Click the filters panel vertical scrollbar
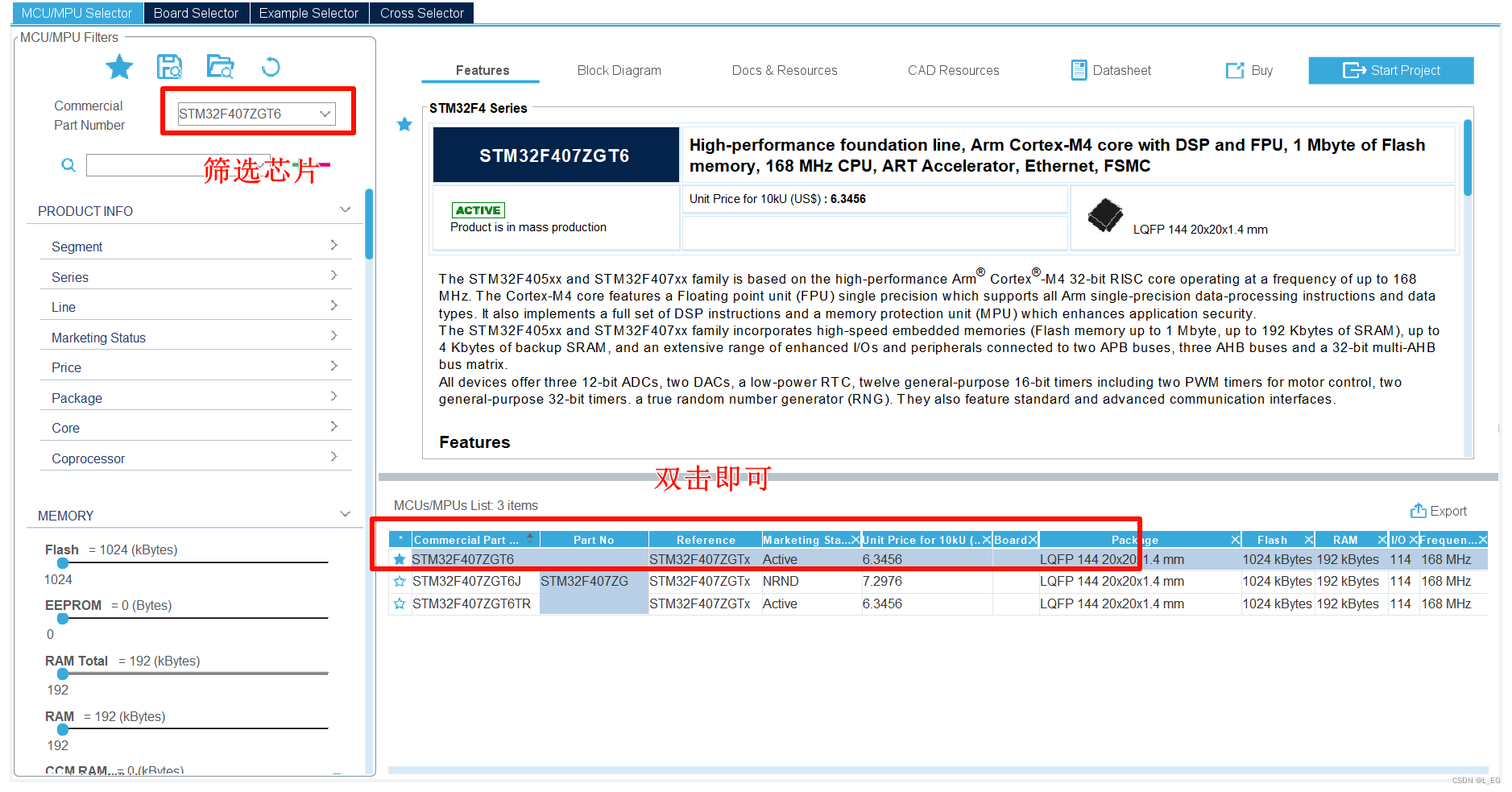 (369, 224)
